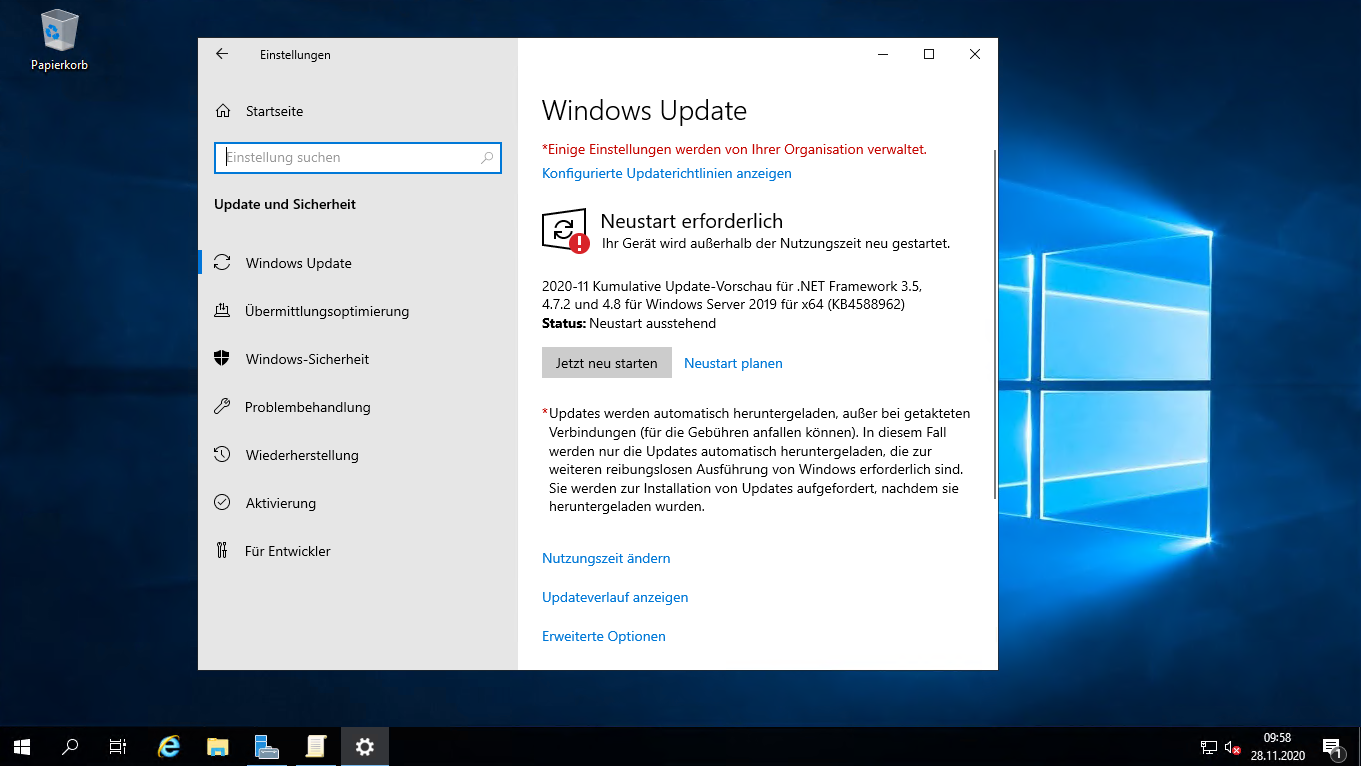
Task: Click the Update und Sicherheit heading
Action: [285, 204]
